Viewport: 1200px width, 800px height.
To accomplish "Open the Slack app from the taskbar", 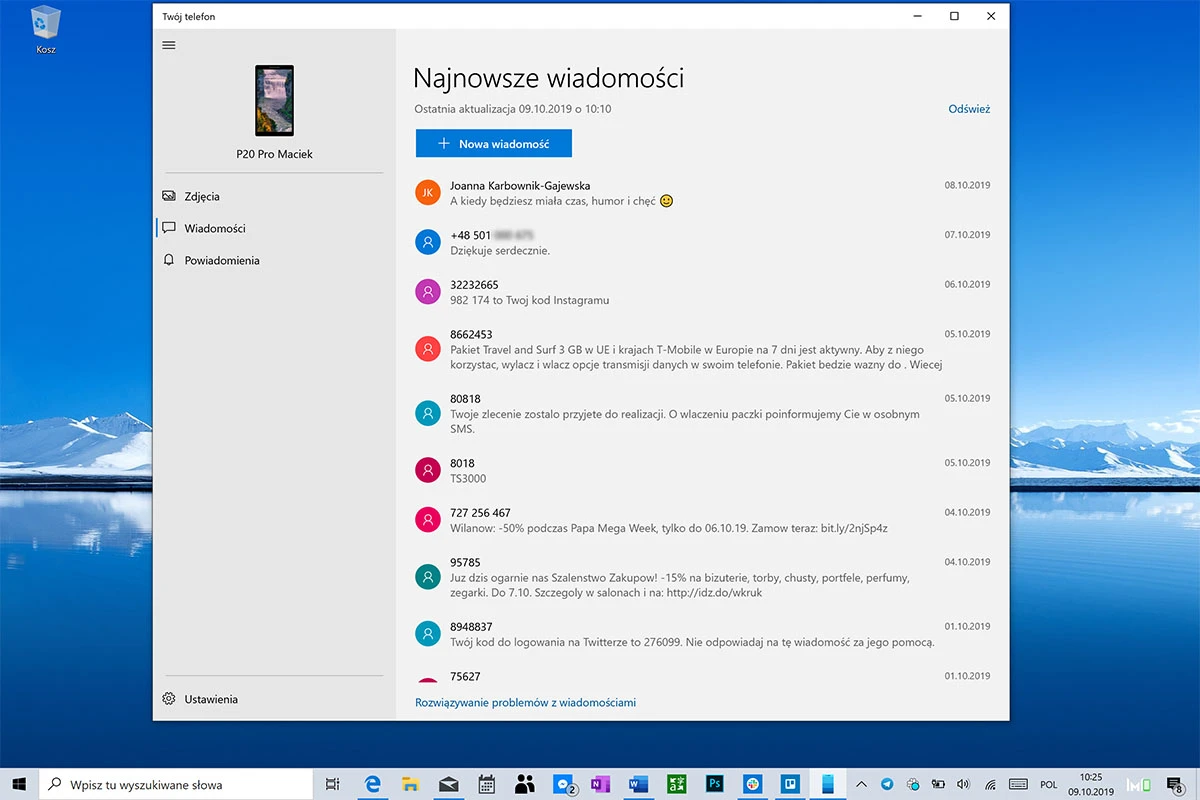I will point(753,785).
